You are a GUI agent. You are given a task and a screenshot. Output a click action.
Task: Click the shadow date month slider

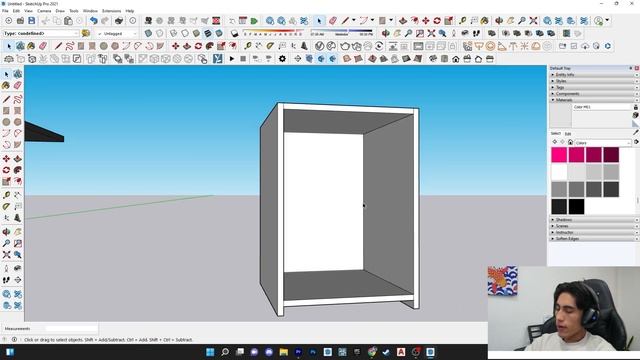pos(272,31)
